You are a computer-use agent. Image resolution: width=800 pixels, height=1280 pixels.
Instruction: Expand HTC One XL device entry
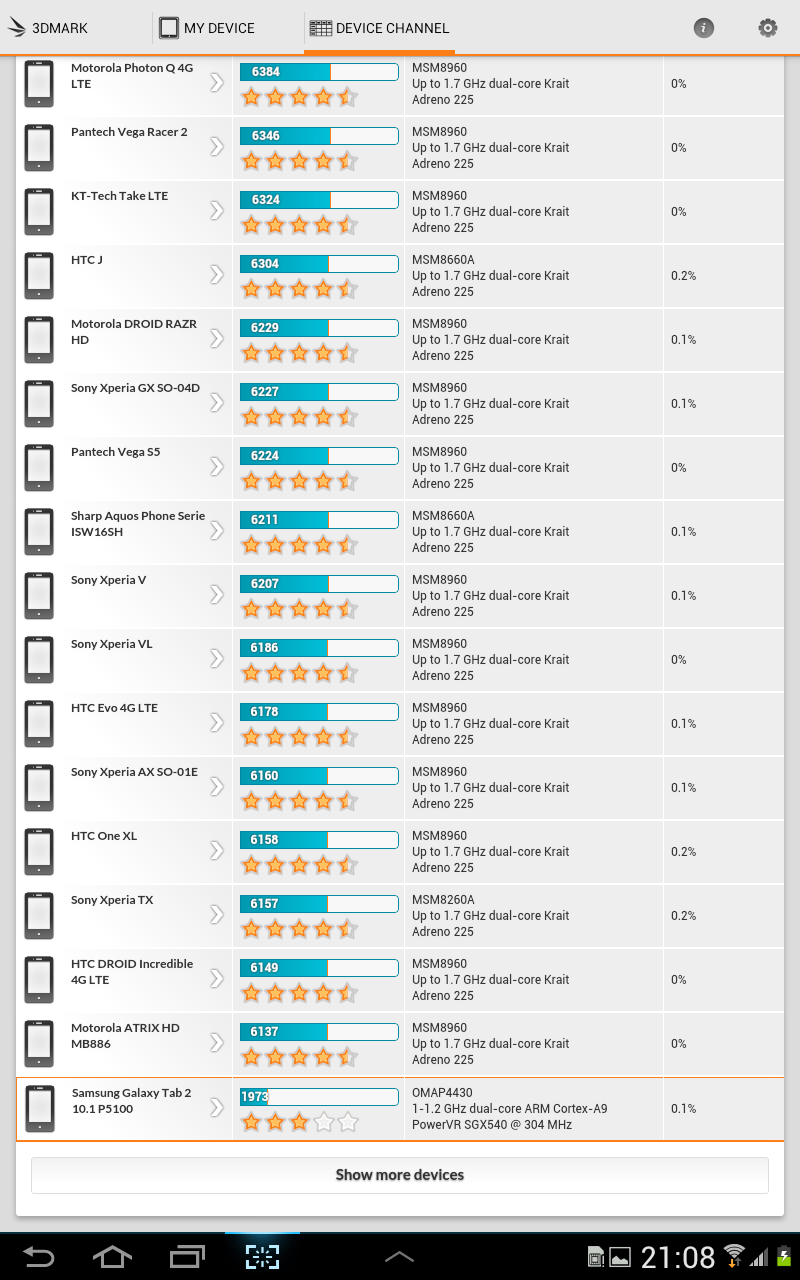click(216, 851)
